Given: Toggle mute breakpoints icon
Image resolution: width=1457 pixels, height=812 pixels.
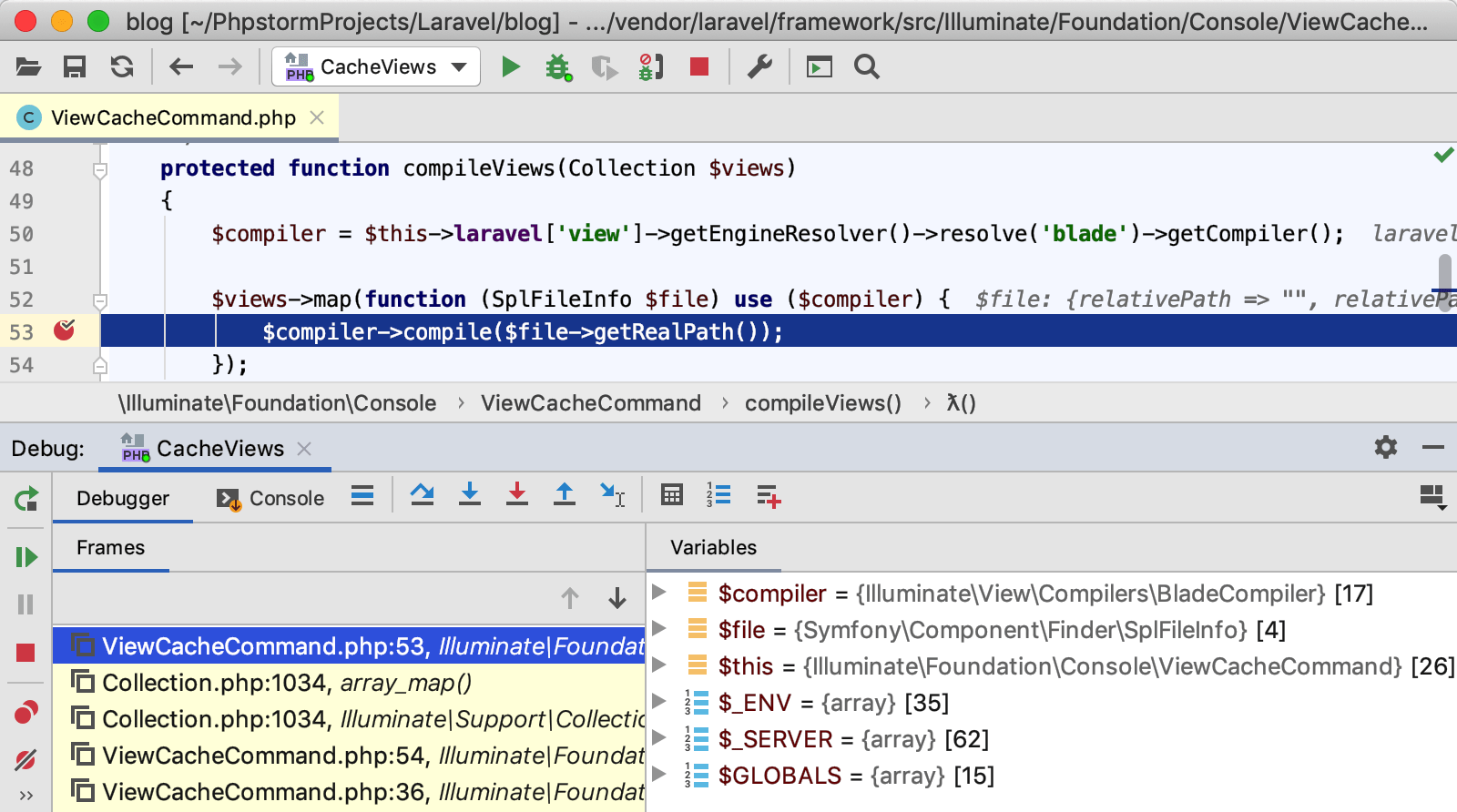Looking at the screenshot, I should click(x=25, y=759).
